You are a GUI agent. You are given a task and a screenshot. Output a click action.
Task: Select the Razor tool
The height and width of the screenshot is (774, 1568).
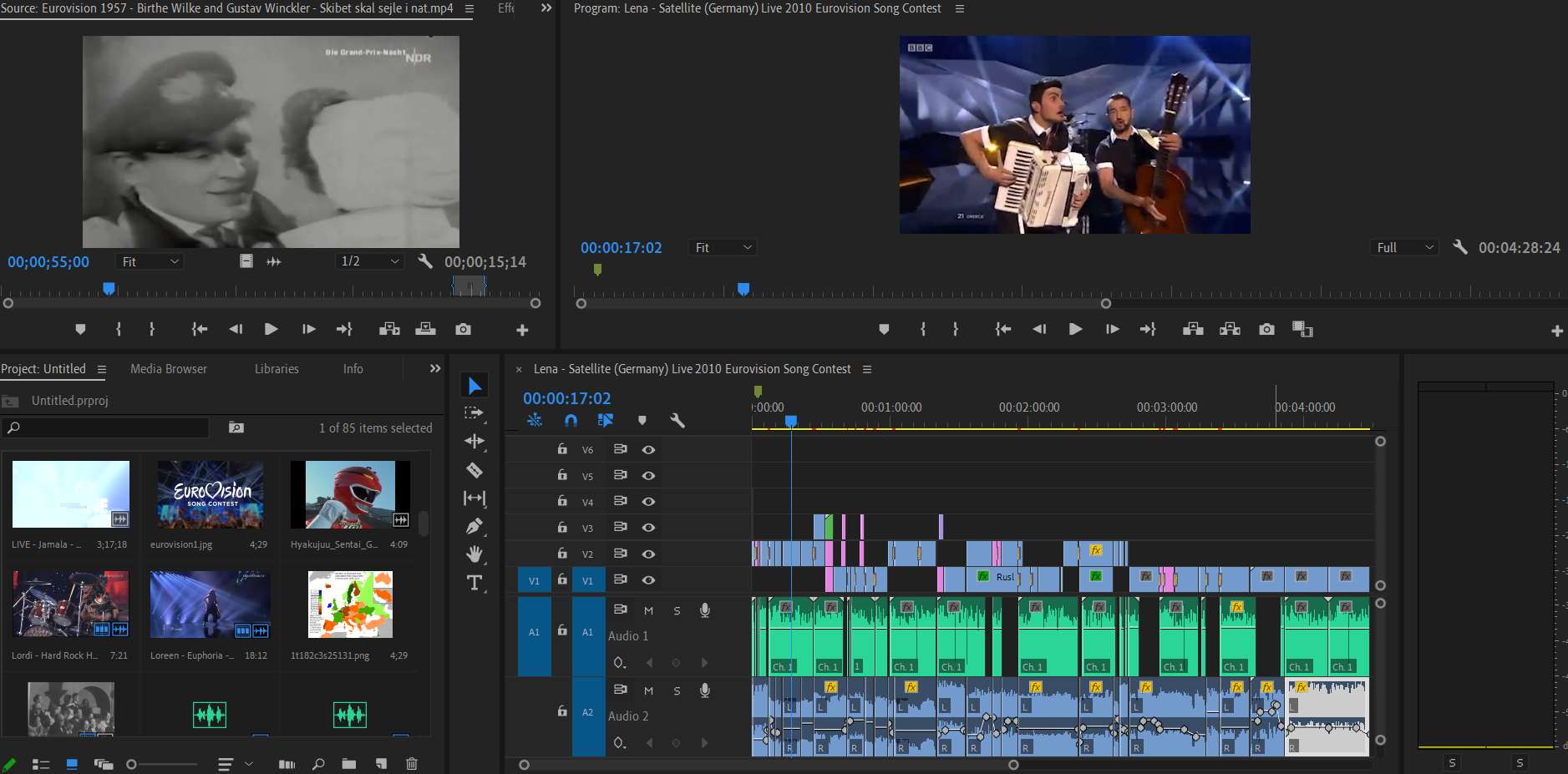[x=474, y=470]
